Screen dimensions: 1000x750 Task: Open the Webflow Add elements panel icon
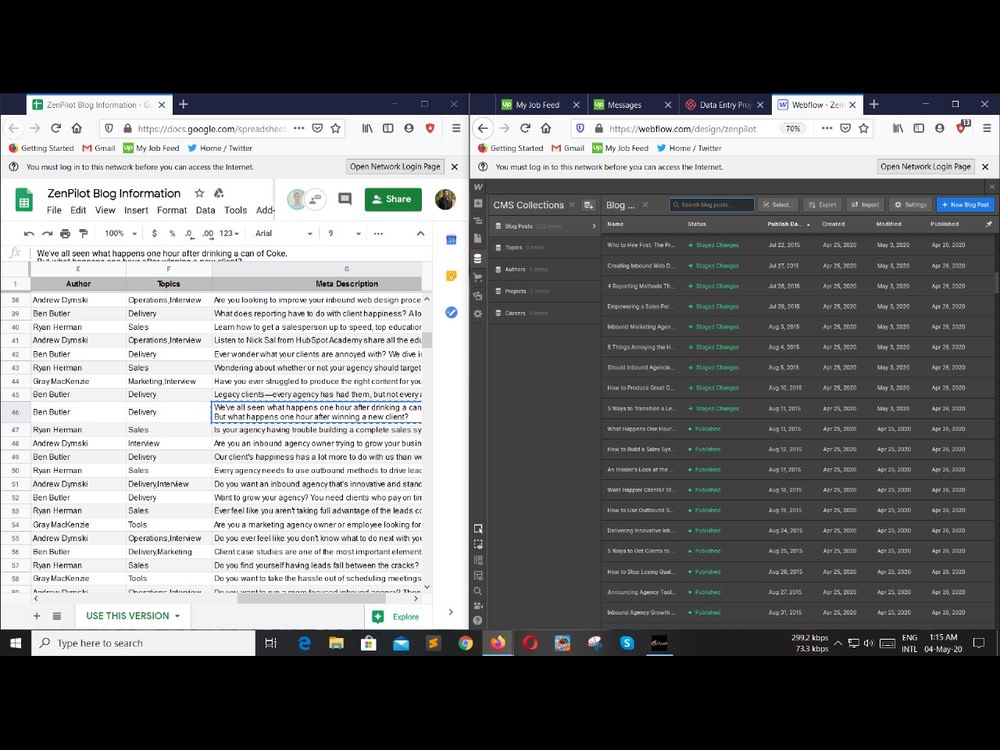coord(478,203)
